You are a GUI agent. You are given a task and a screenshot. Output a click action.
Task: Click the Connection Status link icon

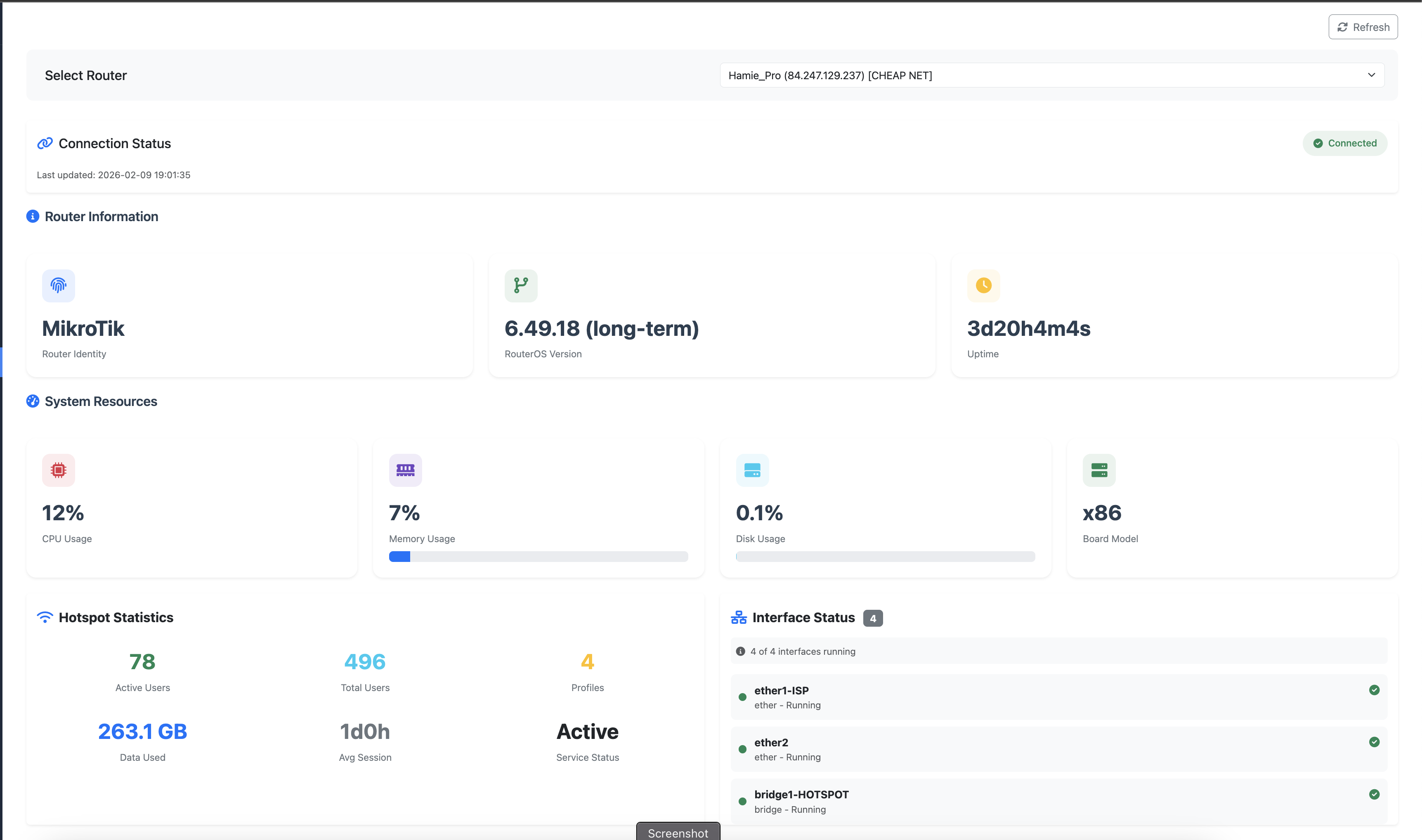point(45,144)
